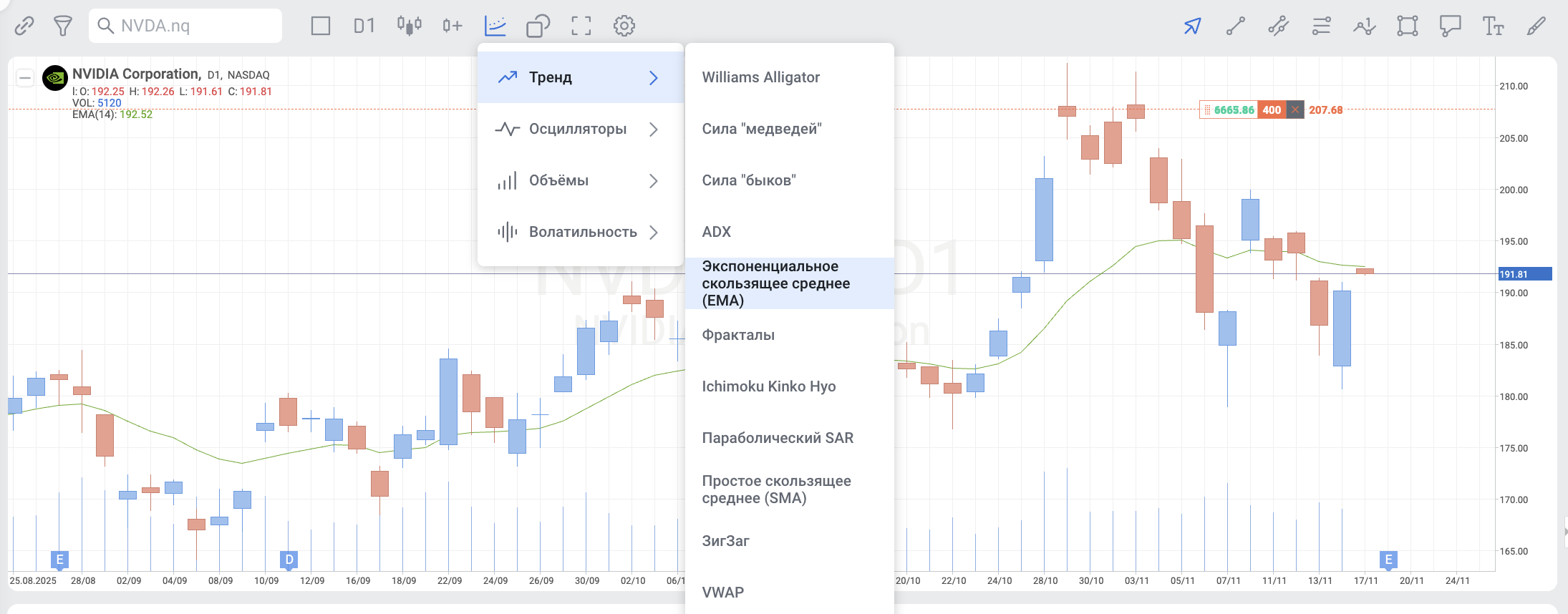The width and height of the screenshot is (1568, 614).
Task: Open the candlestick chart type icon
Action: click(x=410, y=26)
